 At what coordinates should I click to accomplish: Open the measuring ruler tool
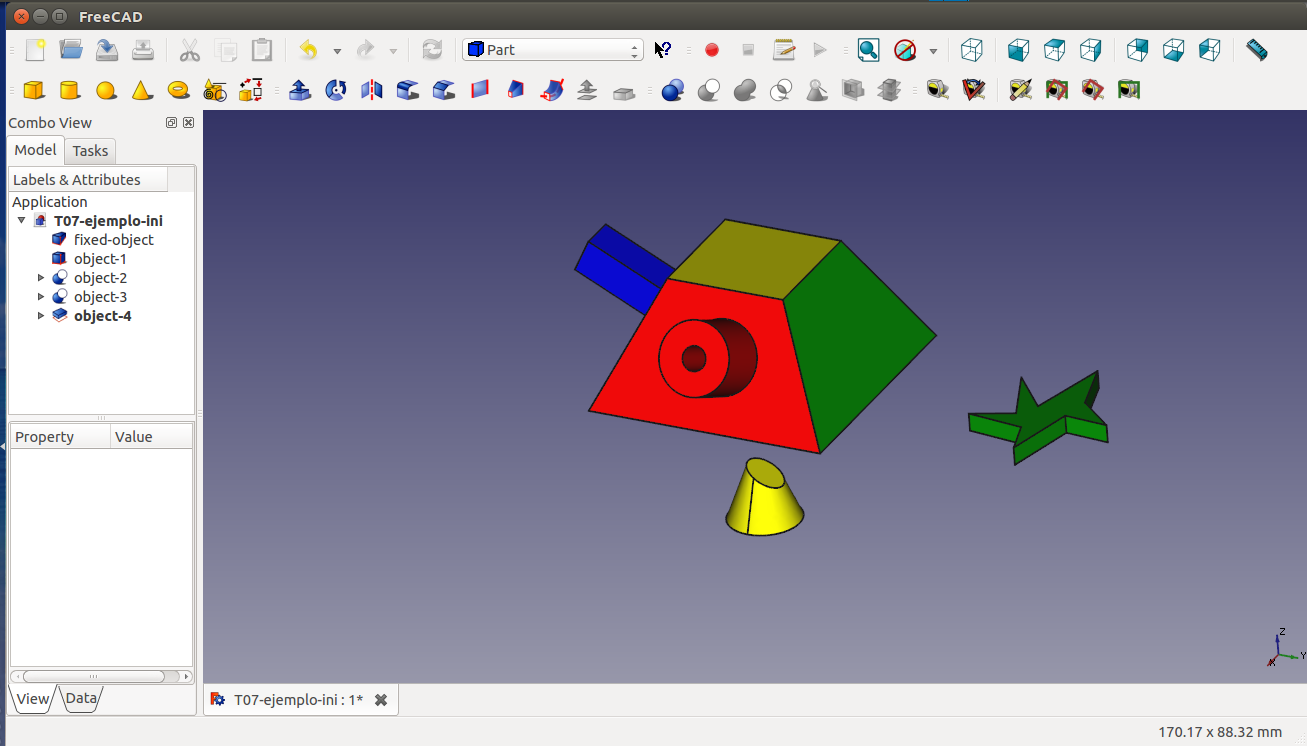(x=1257, y=50)
